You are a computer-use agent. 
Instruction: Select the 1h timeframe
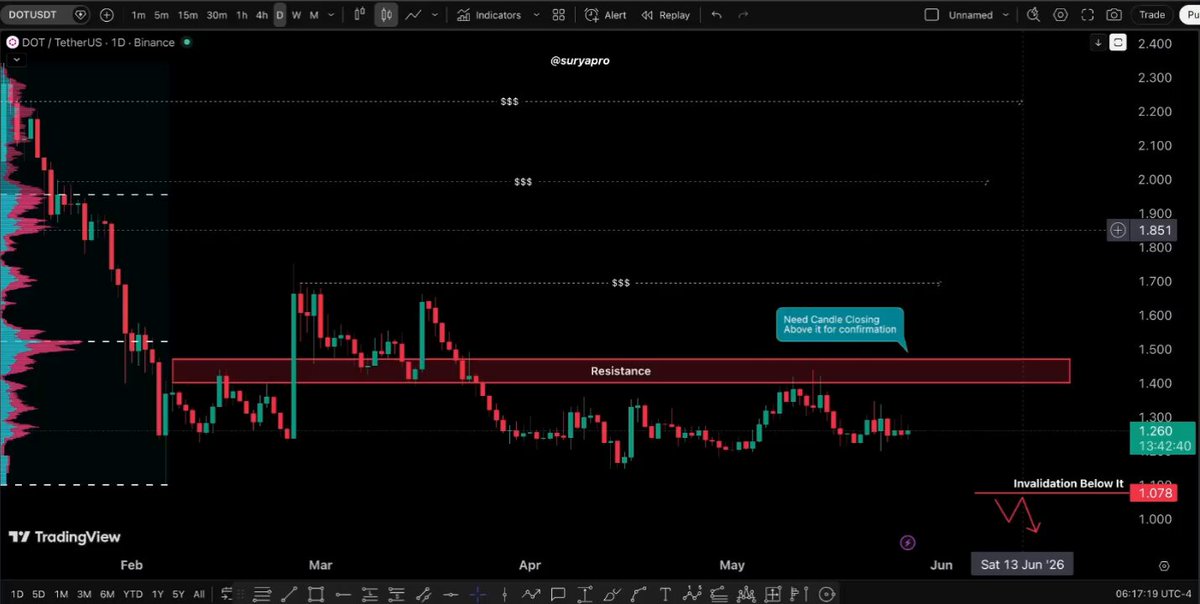tap(241, 15)
